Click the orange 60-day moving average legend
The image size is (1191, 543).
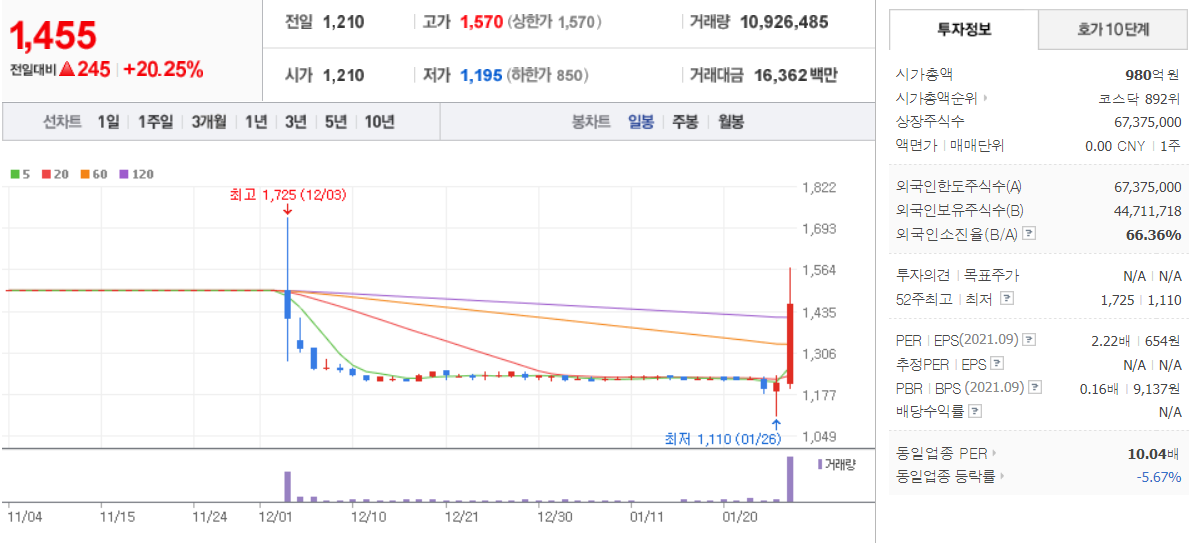[92, 174]
